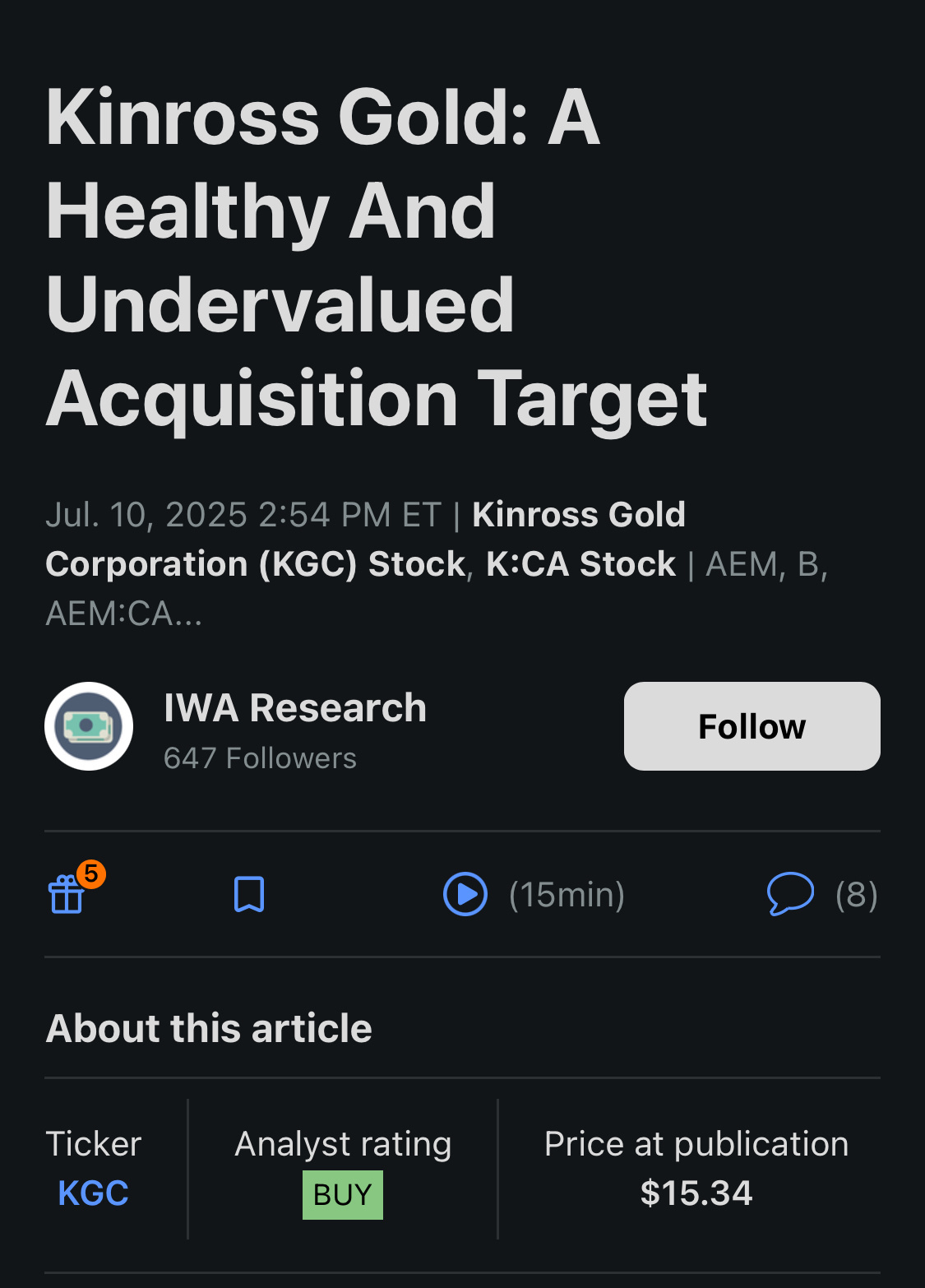This screenshot has width=925, height=1288.
Task: Tap the green BUY analyst rating badge
Action: click(343, 1194)
